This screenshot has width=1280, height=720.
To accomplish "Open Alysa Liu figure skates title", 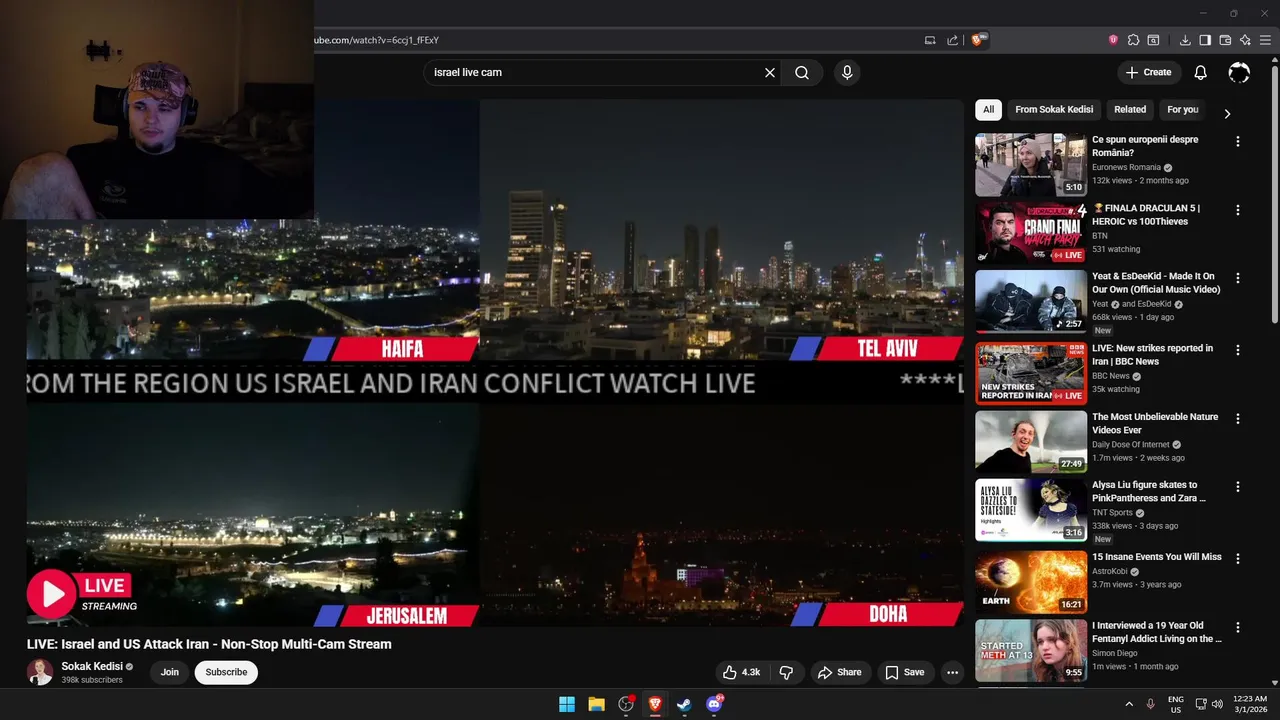I will click(1149, 491).
